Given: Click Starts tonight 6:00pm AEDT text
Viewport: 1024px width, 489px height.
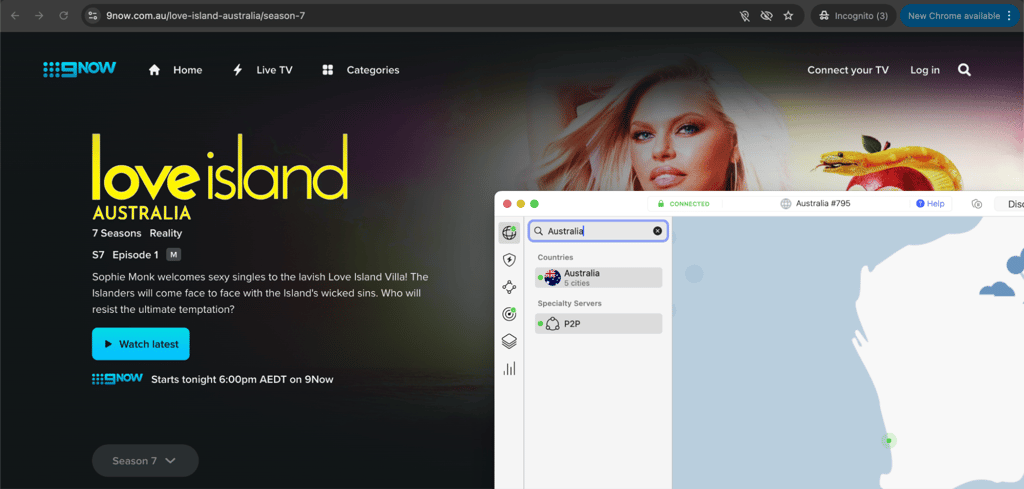Looking at the screenshot, I should pos(242,379).
